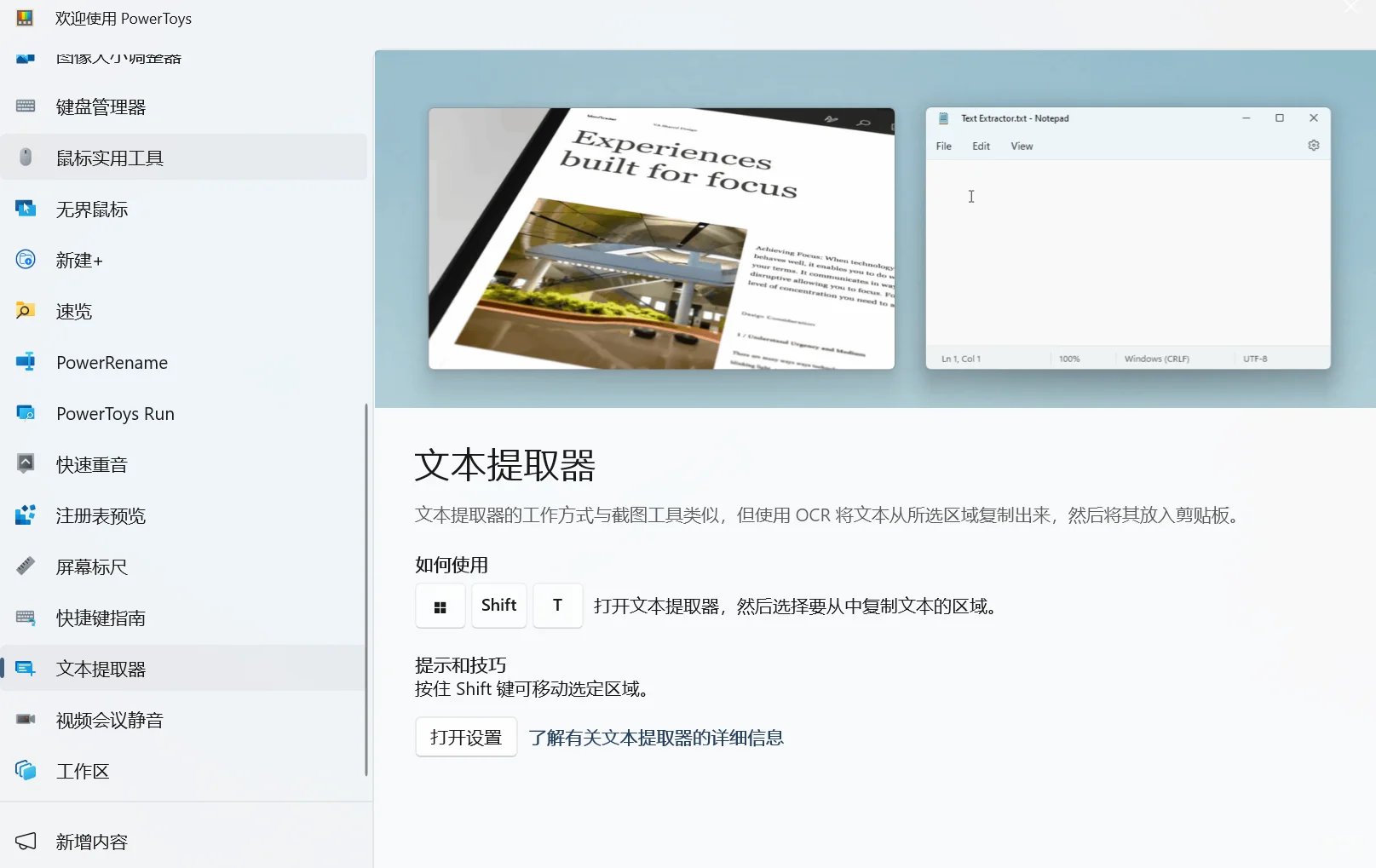1376x868 pixels.
Task: Click the OCR description paragraph under the heading
Action: coord(830,515)
